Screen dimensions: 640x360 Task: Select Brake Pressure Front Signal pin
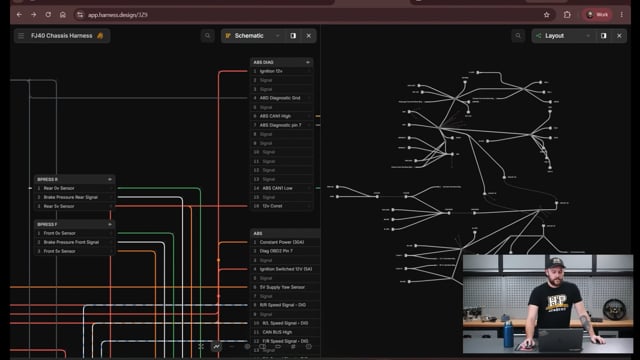pos(75,242)
